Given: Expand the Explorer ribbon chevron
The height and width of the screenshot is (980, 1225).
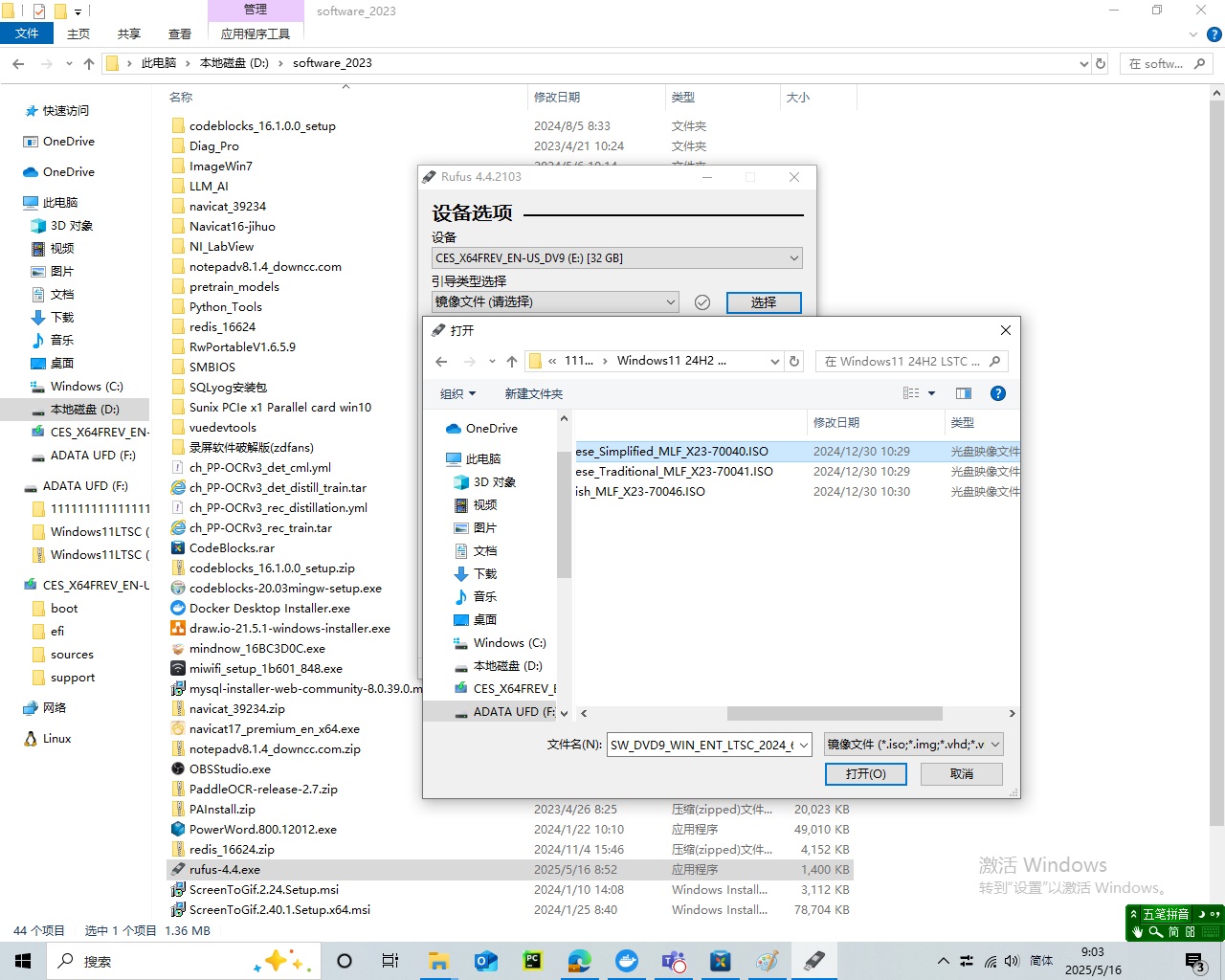Looking at the screenshot, I should tap(1192, 34).
